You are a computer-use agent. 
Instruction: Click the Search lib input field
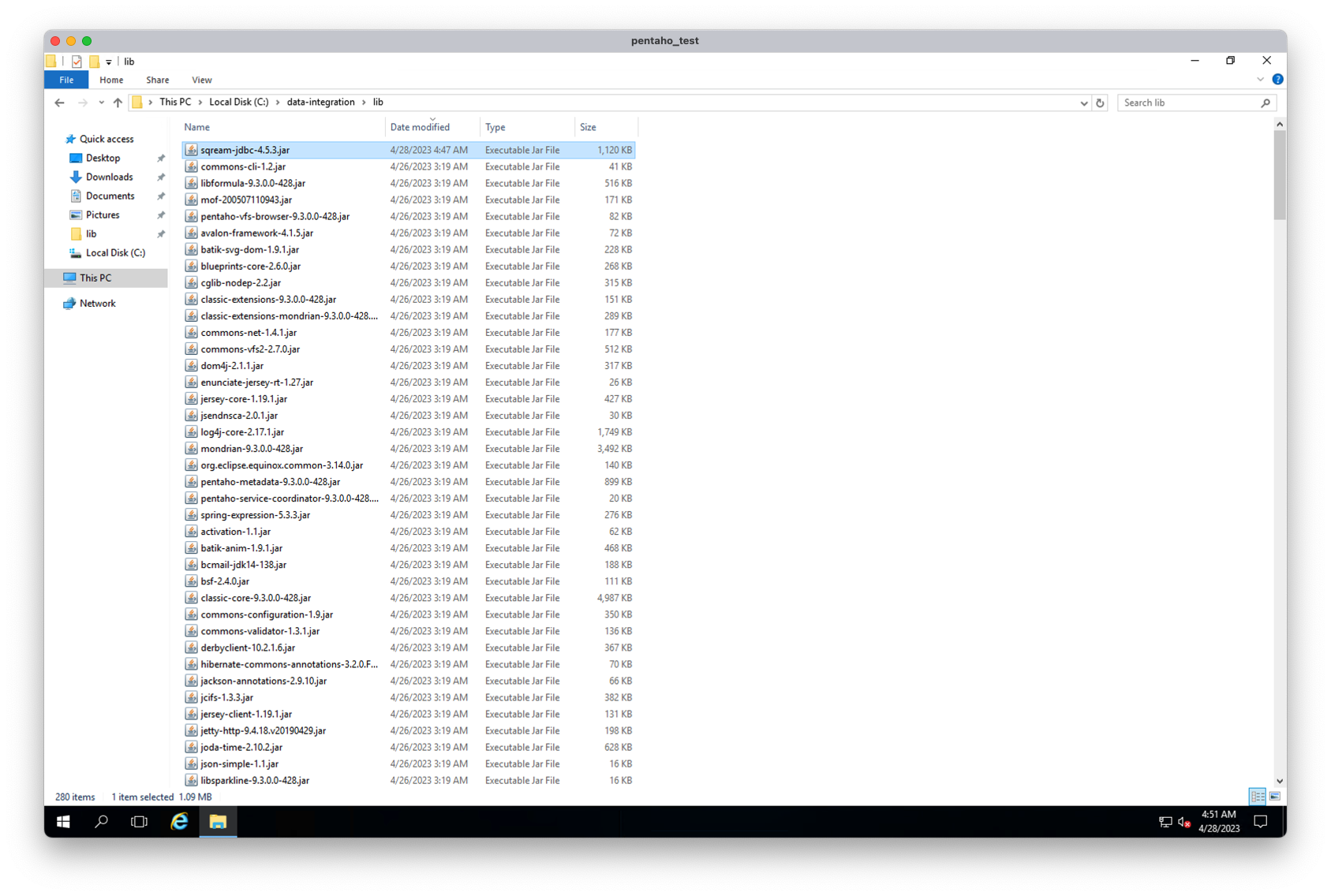coord(1190,103)
